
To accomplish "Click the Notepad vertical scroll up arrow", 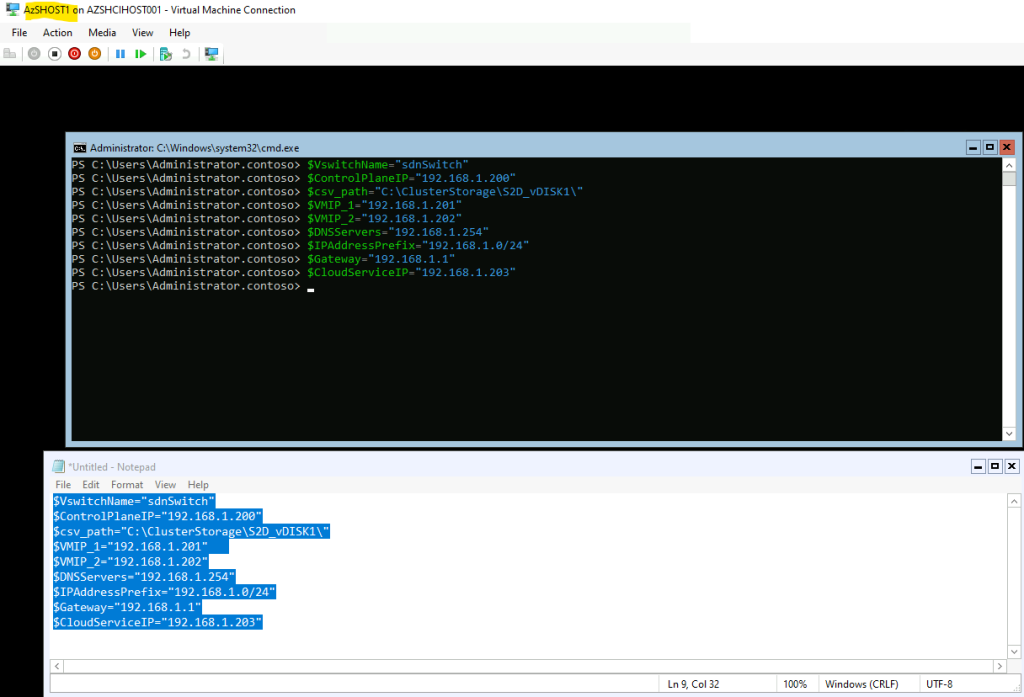I will (x=1014, y=501).
